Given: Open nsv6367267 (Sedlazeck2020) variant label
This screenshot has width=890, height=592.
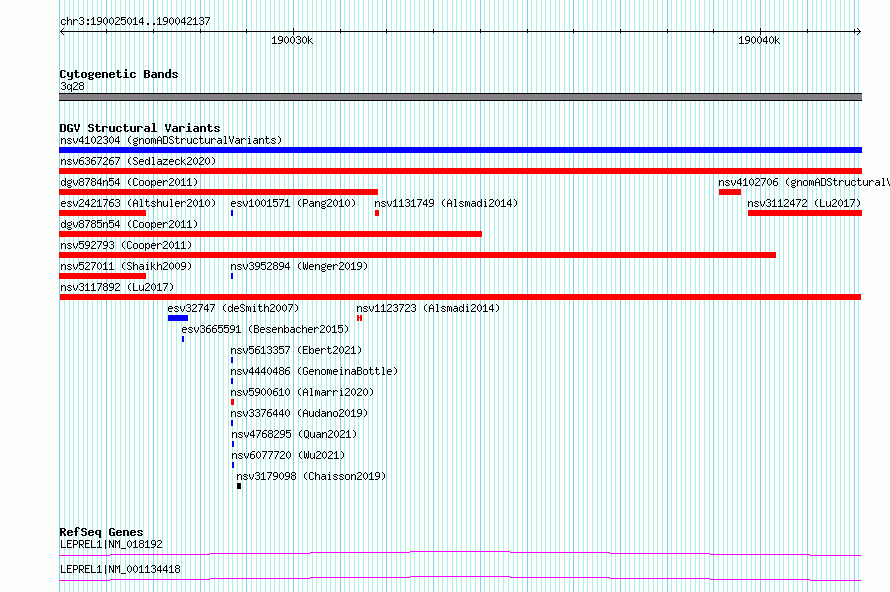Looking at the screenshot, I should point(138,161).
